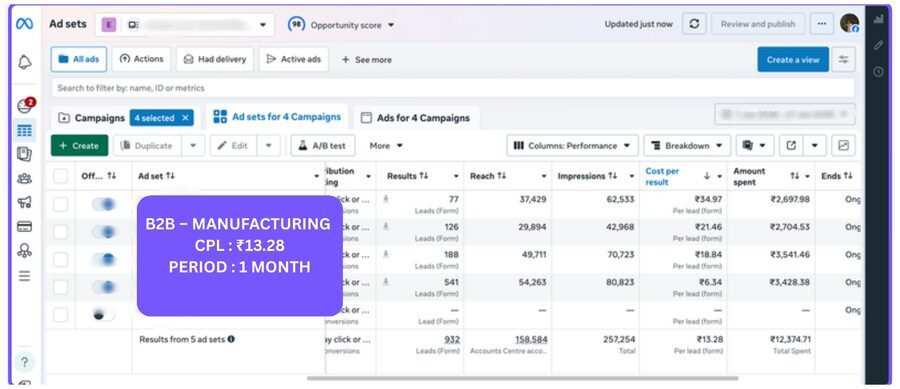900x389 pixels.
Task: Open notifications bell in sidebar
Action: 25,62
